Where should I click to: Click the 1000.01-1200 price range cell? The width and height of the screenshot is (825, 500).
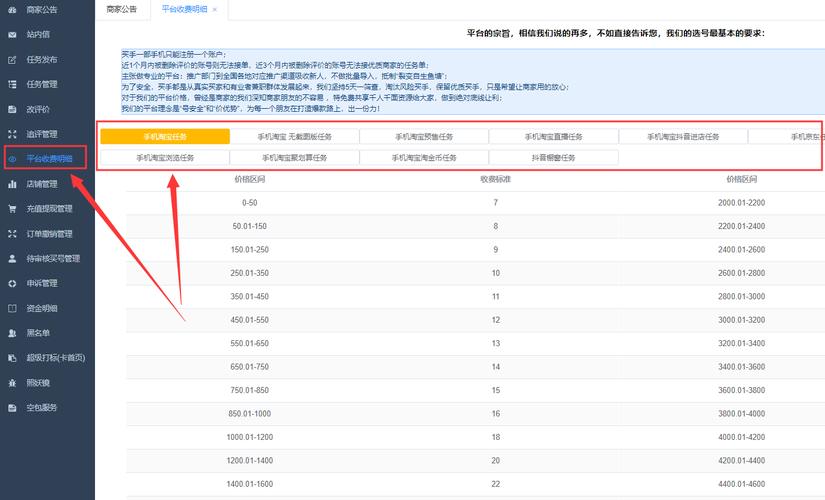pyautogui.click(x=249, y=437)
